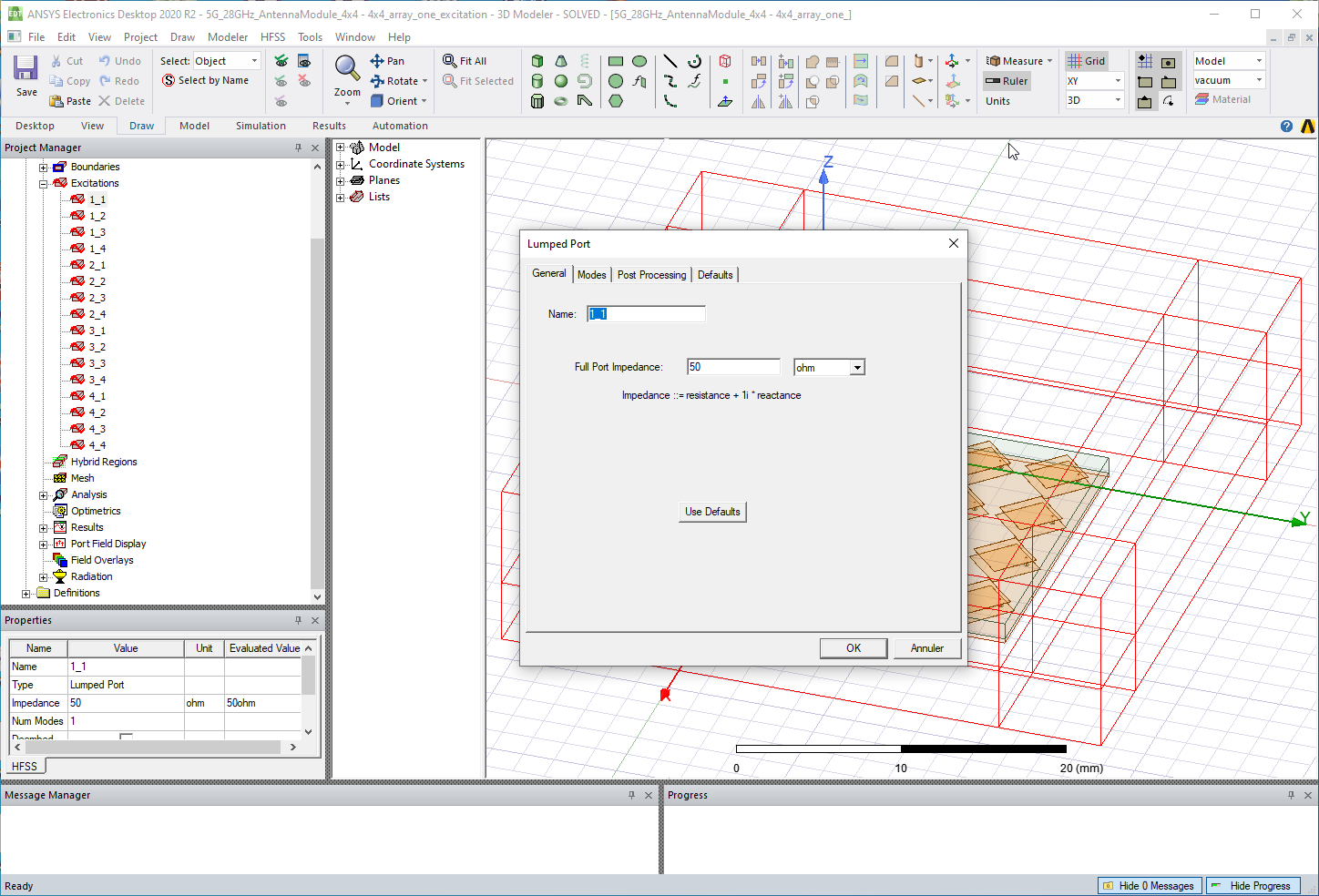Screen dimensions: 1319x896
Task: Select excitation 4_4 in project tree
Action: pyautogui.click(x=97, y=445)
